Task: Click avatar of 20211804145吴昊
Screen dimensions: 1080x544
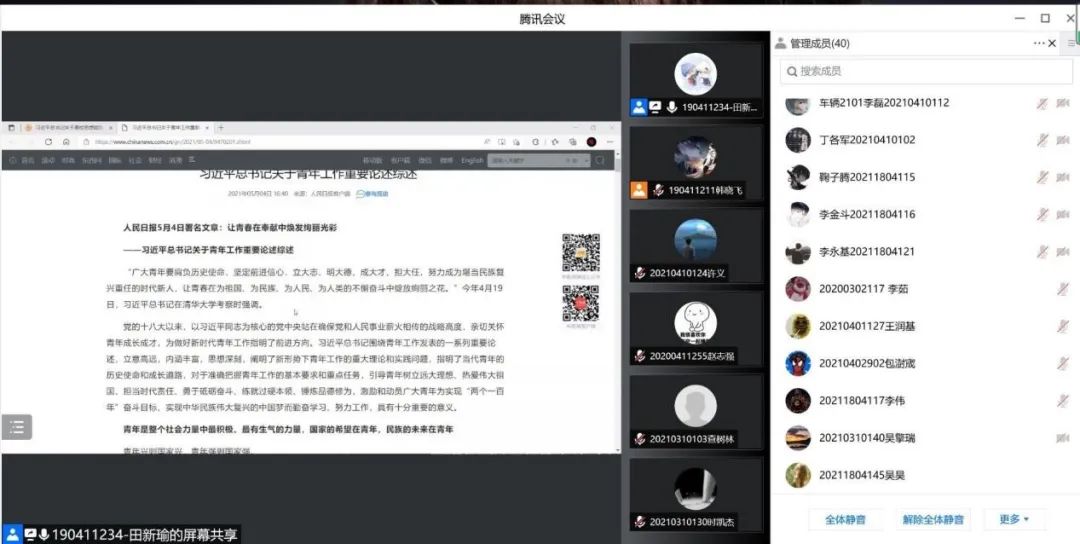Action: pyautogui.click(x=797, y=475)
